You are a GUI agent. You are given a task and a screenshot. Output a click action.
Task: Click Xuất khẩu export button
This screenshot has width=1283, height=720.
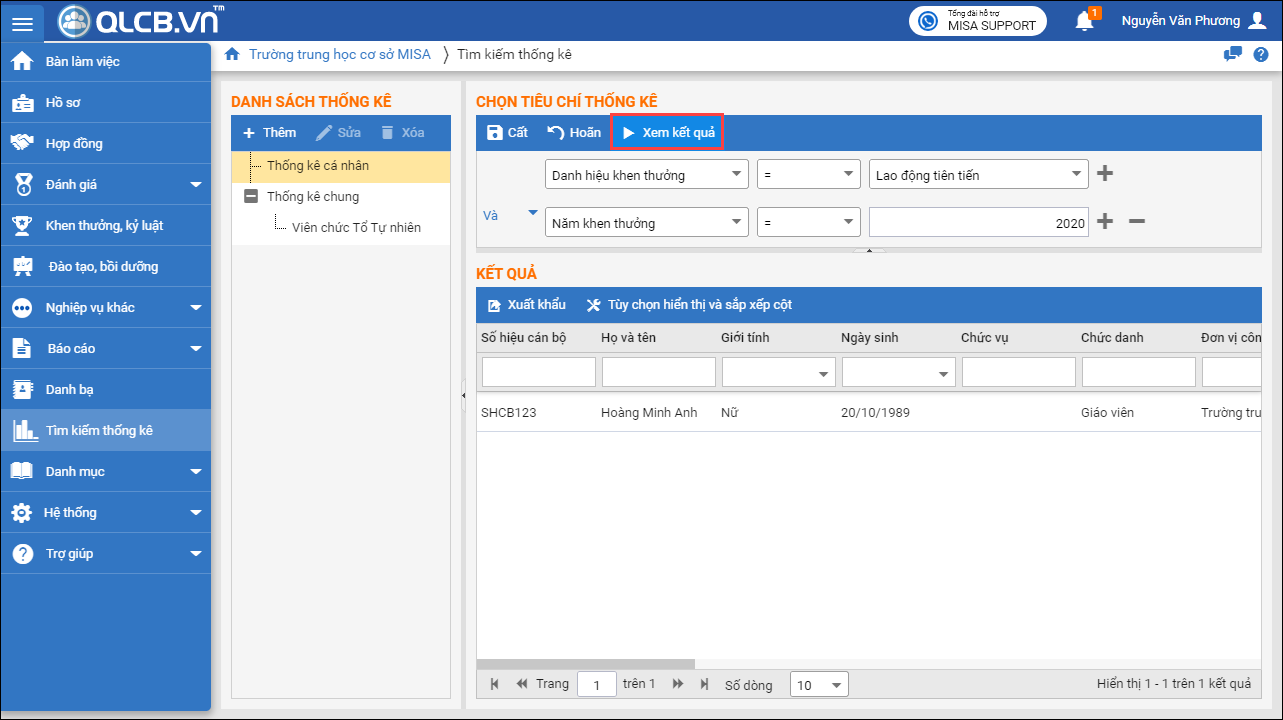526,305
